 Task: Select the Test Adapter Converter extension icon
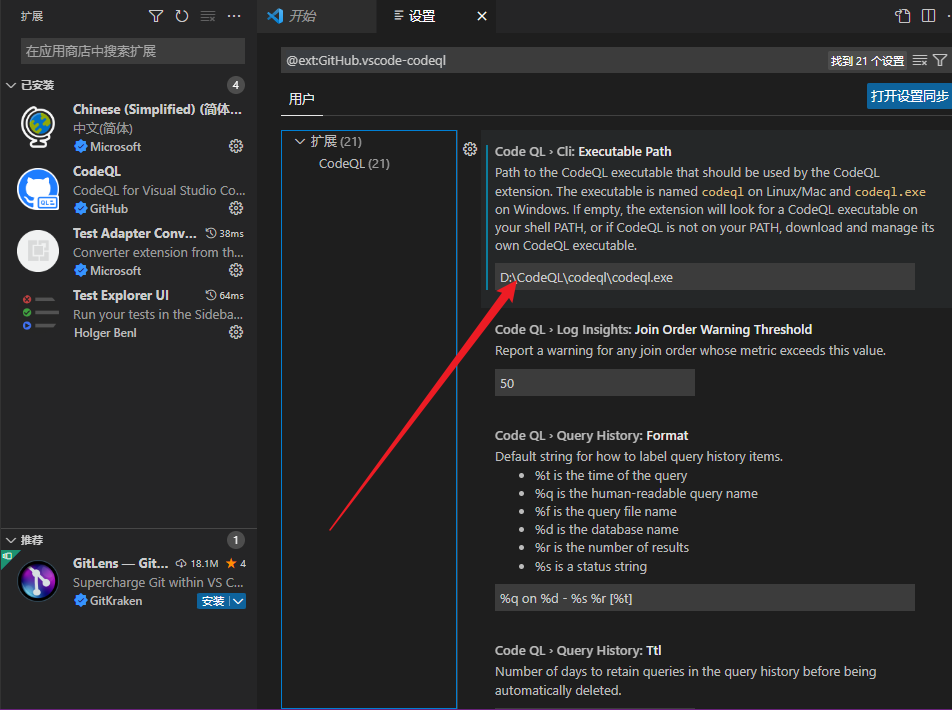point(38,251)
